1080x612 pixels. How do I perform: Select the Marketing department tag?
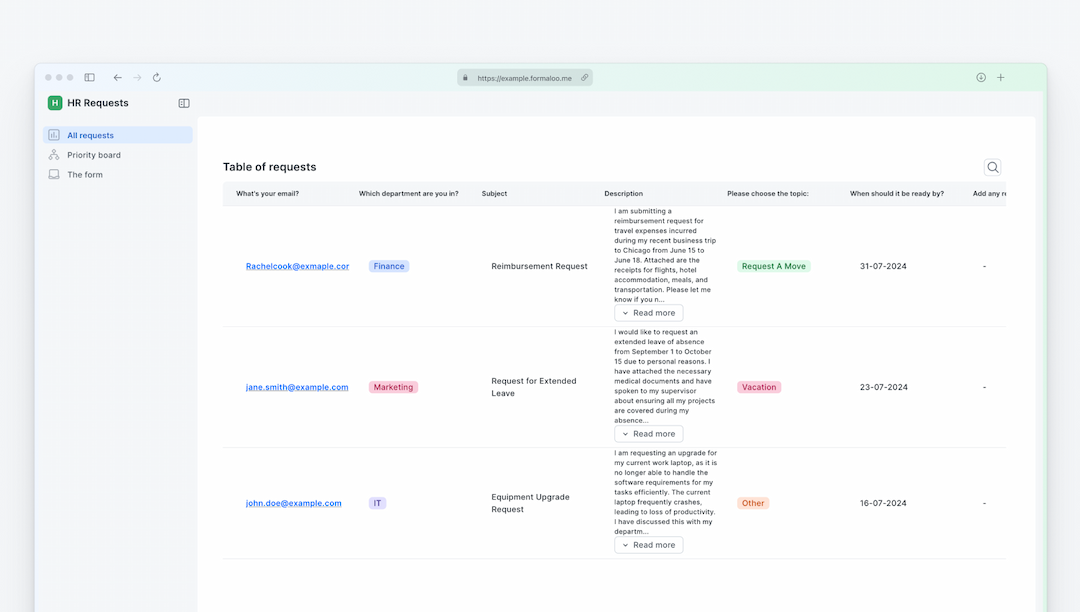click(392, 386)
